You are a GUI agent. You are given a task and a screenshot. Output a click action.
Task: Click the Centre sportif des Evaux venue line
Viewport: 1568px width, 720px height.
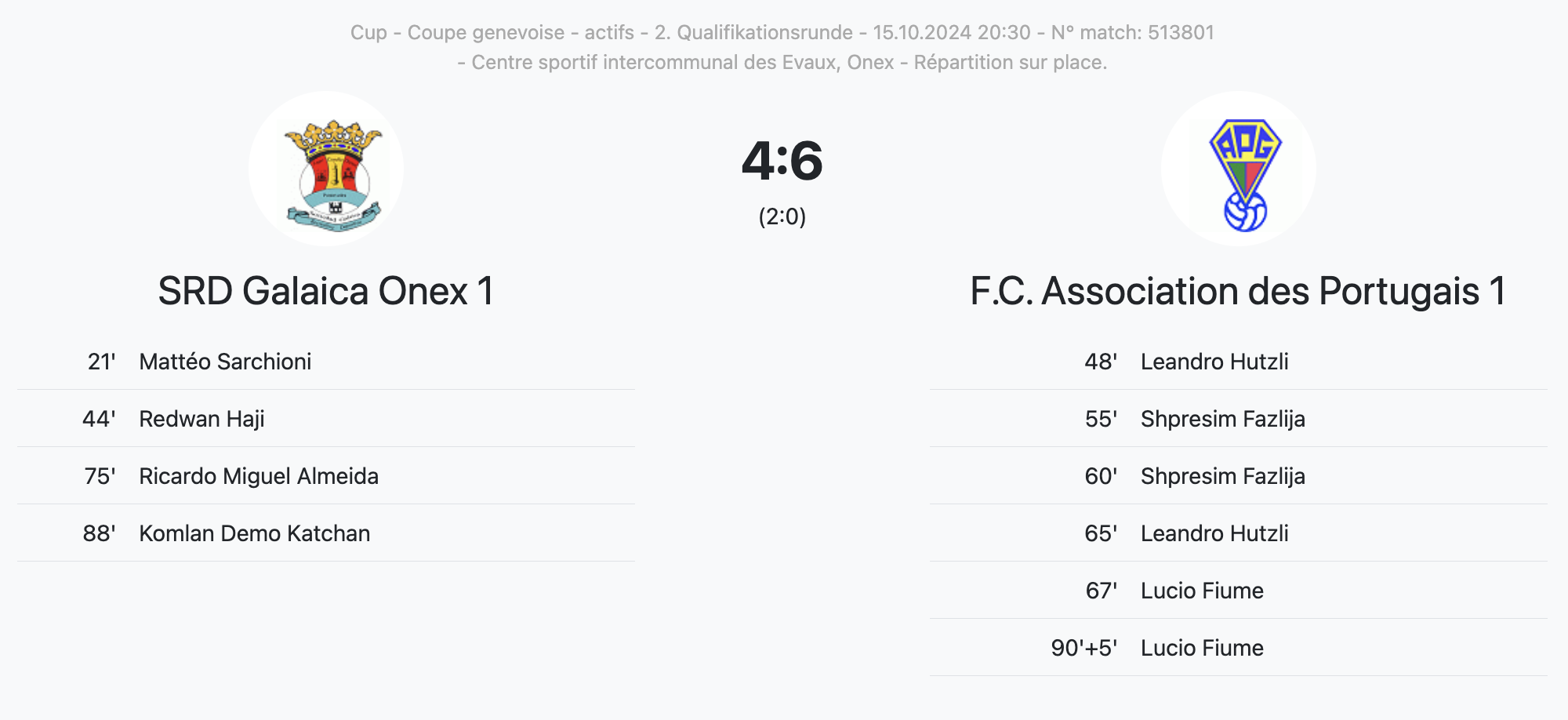(782, 62)
